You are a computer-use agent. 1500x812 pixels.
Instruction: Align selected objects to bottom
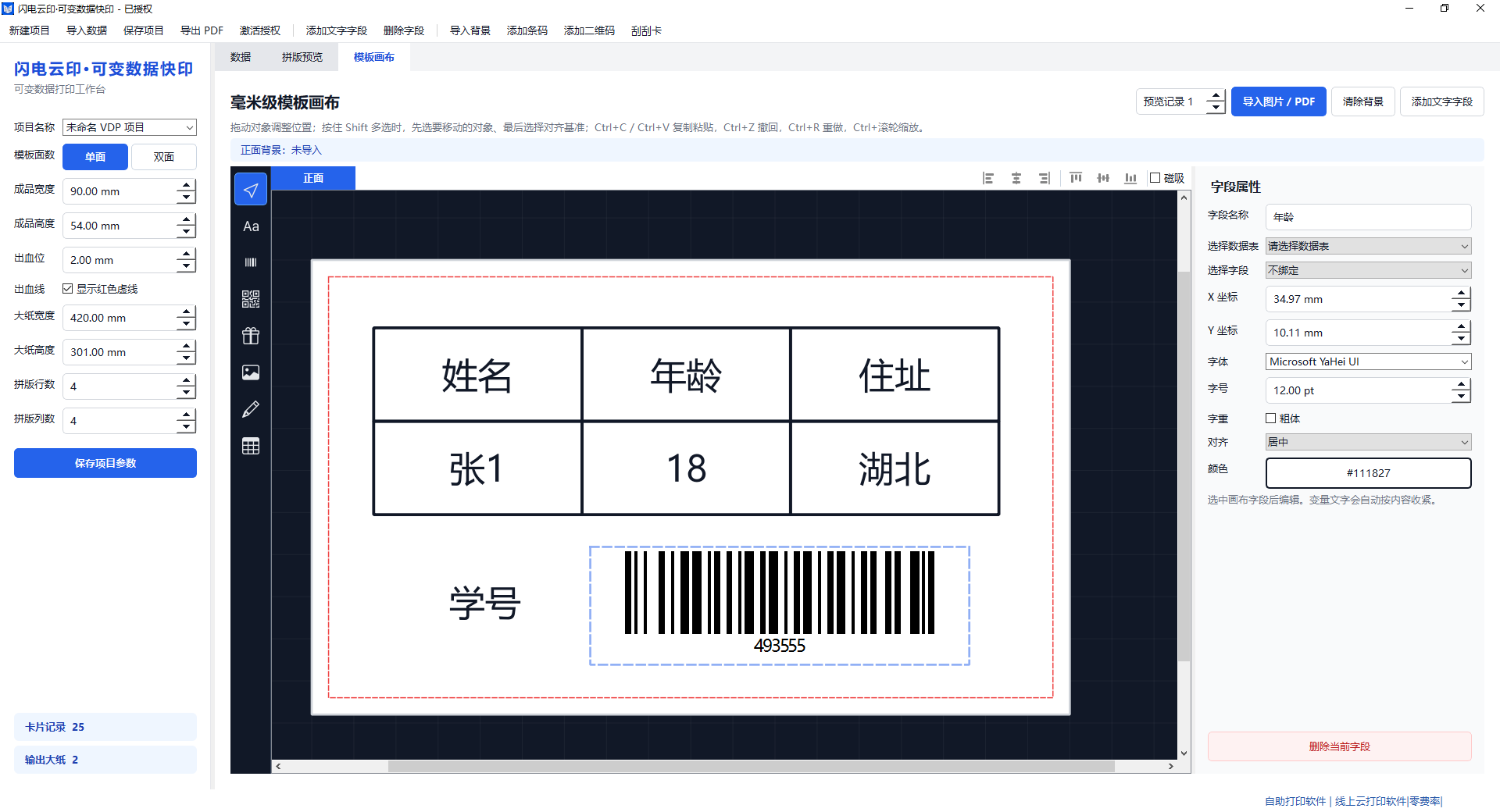point(1130,178)
